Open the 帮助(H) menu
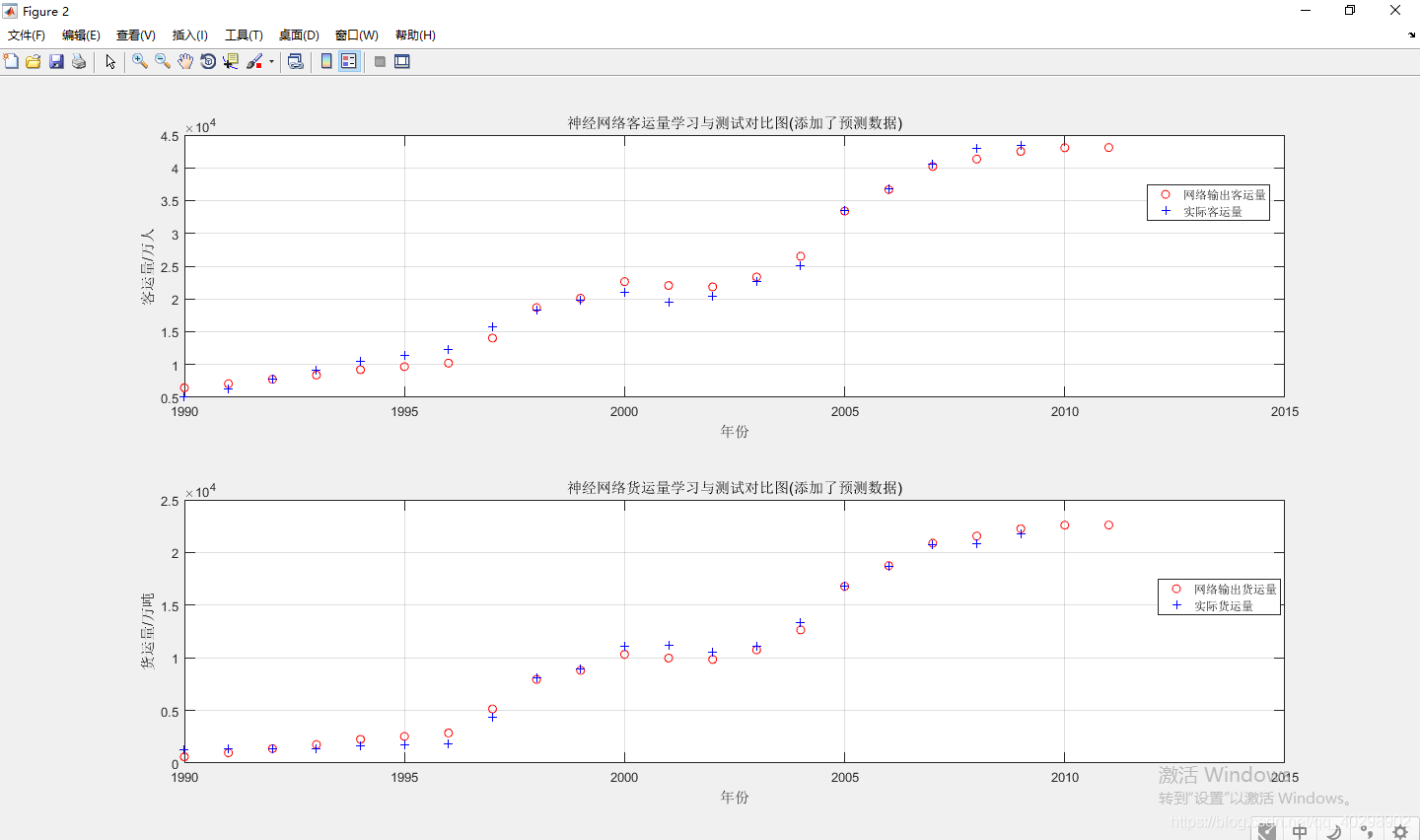 [x=415, y=35]
